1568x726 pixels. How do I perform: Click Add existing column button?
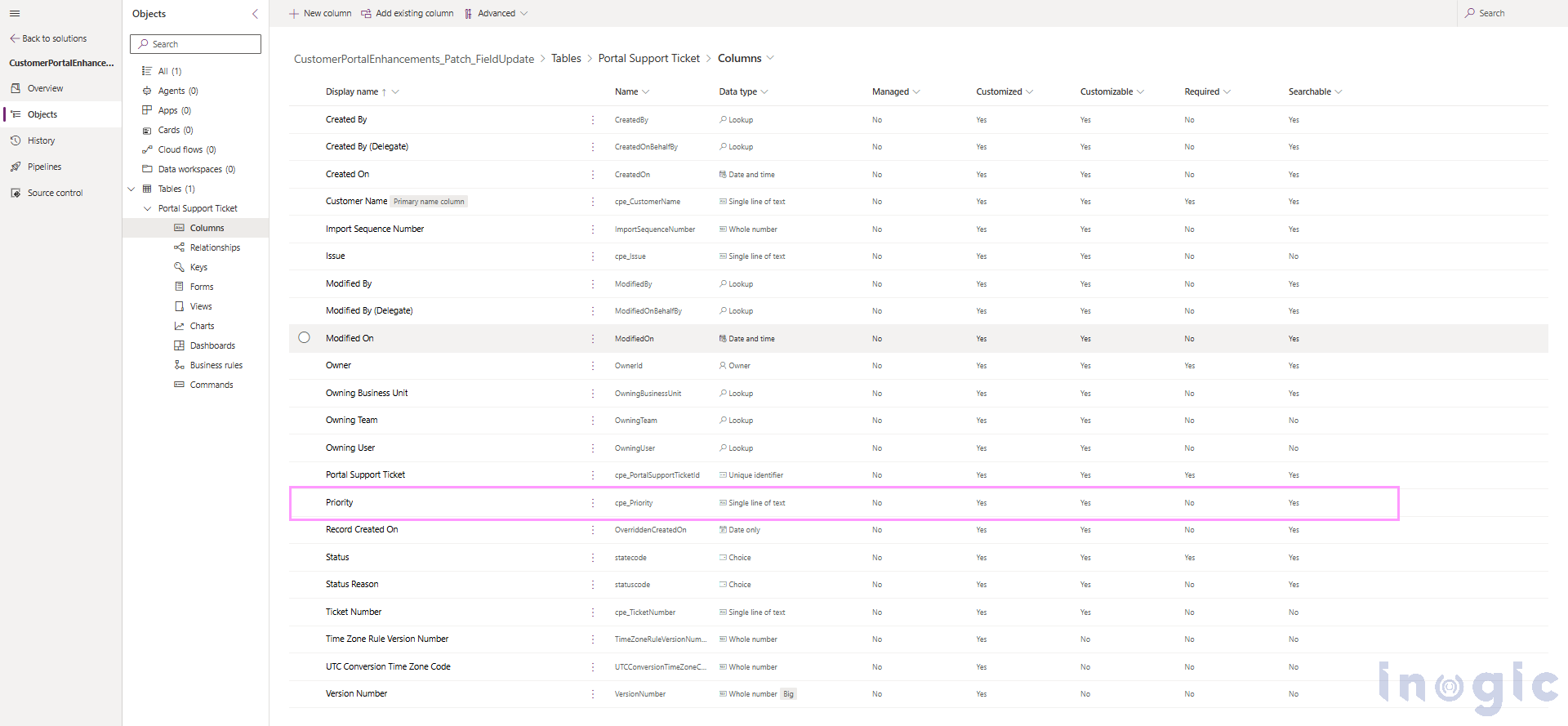point(408,13)
